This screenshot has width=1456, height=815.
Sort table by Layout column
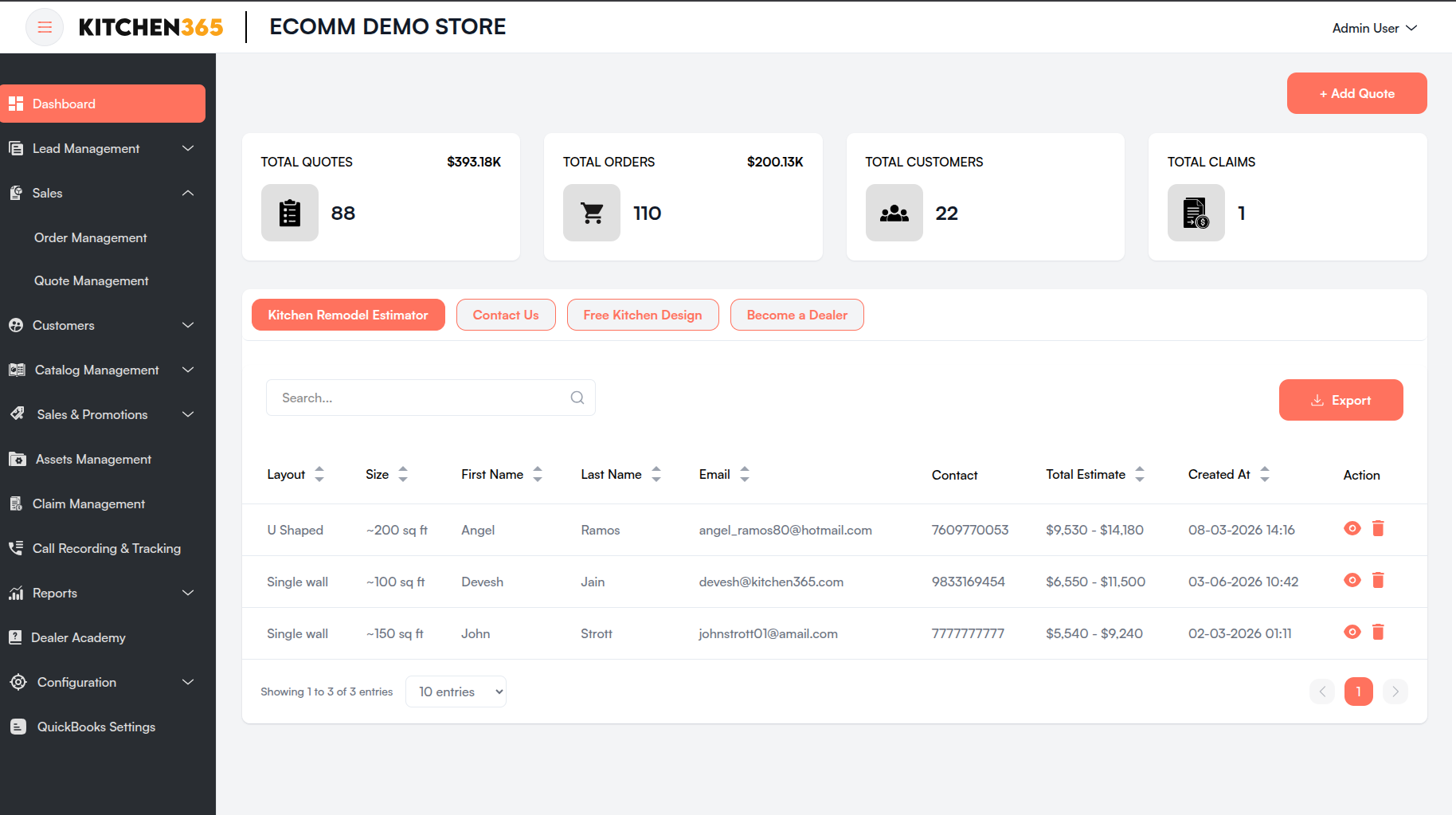319,474
